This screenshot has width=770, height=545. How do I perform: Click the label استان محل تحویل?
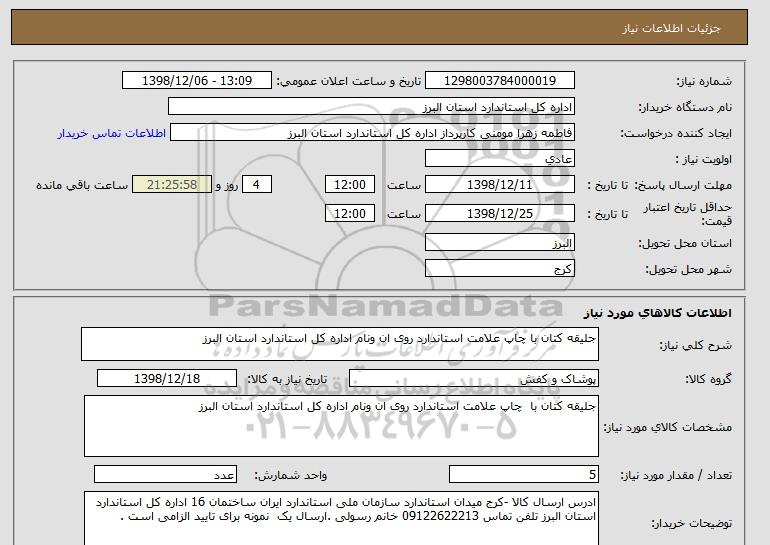click(685, 243)
